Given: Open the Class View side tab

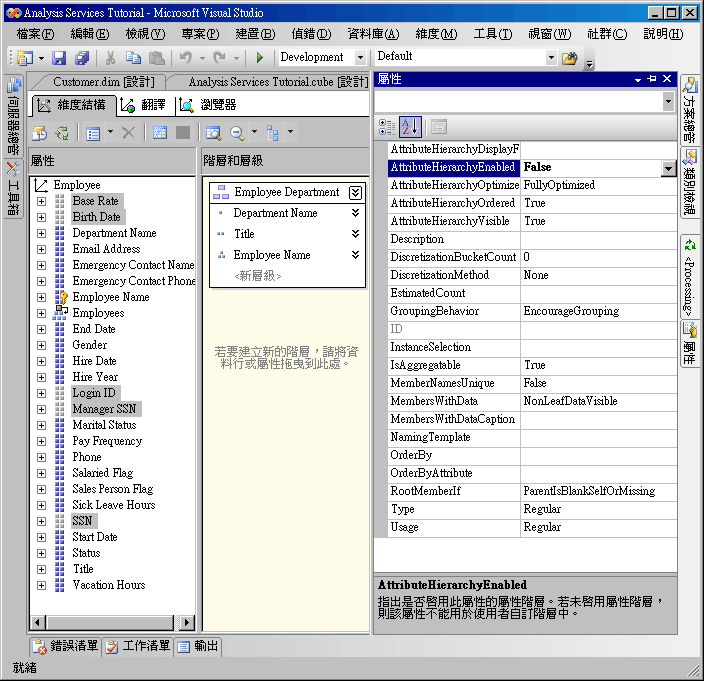Looking at the screenshot, I should click(691, 182).
